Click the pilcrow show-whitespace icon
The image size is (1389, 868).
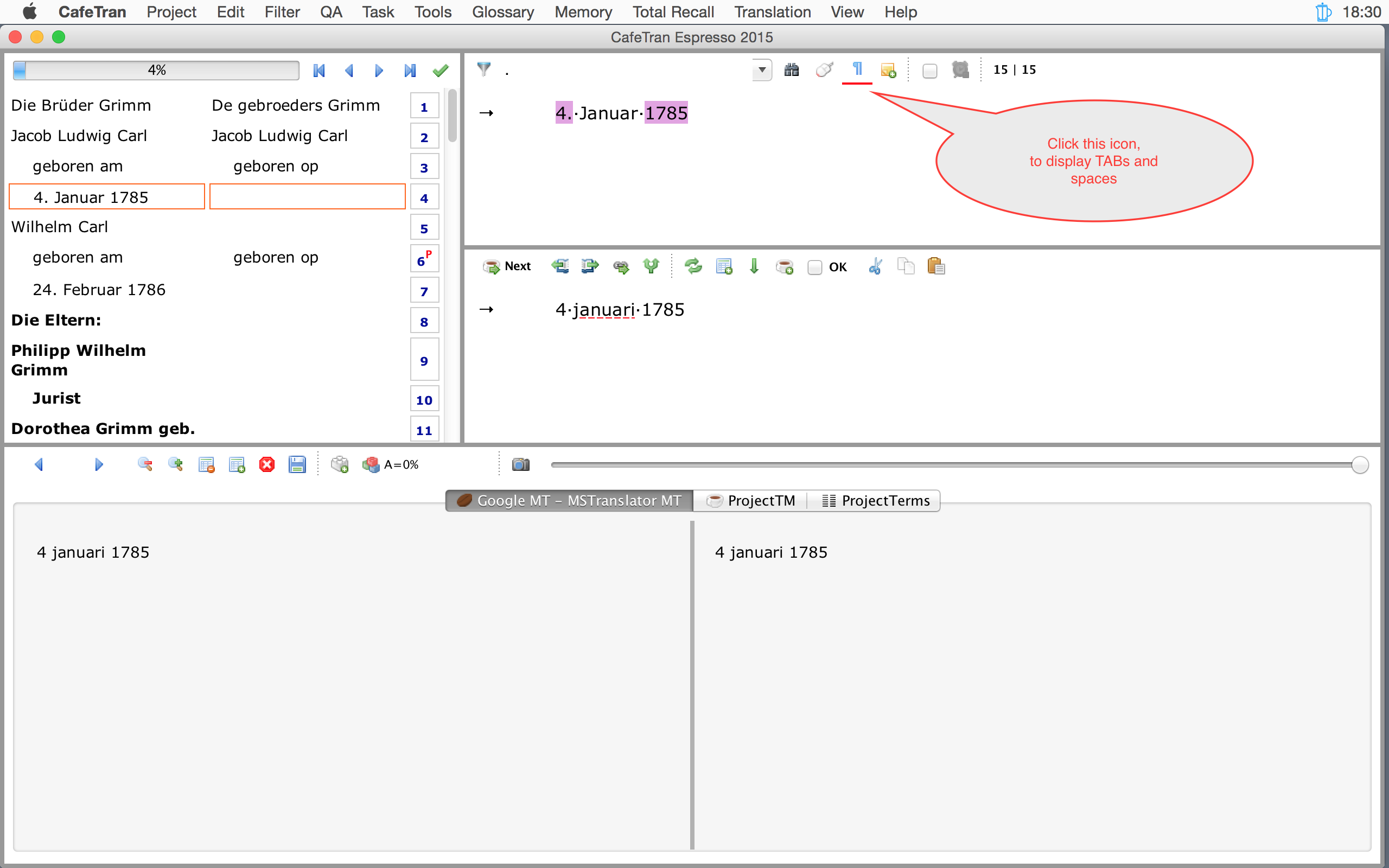point(857,69)
